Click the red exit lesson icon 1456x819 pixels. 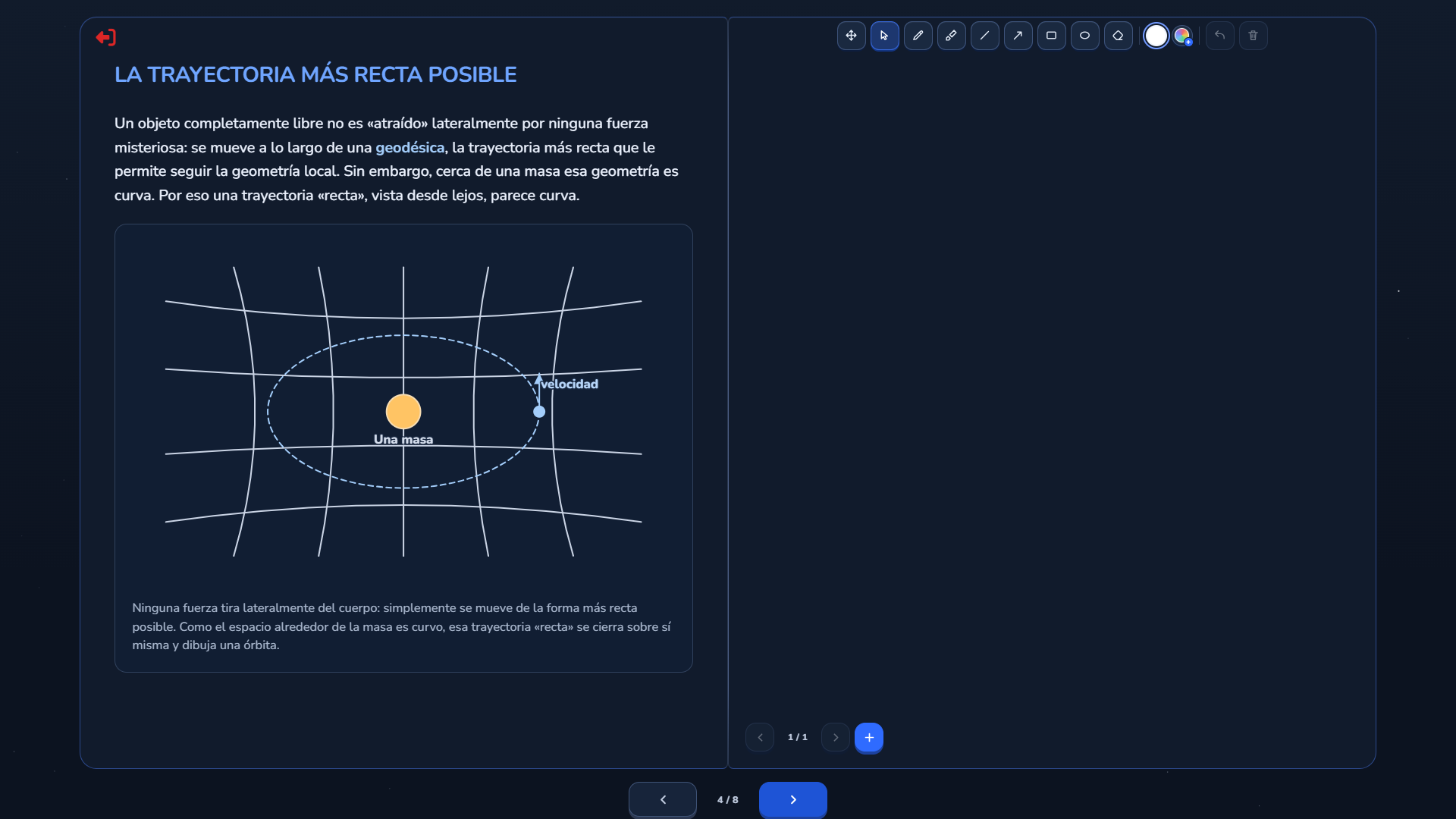106,37
